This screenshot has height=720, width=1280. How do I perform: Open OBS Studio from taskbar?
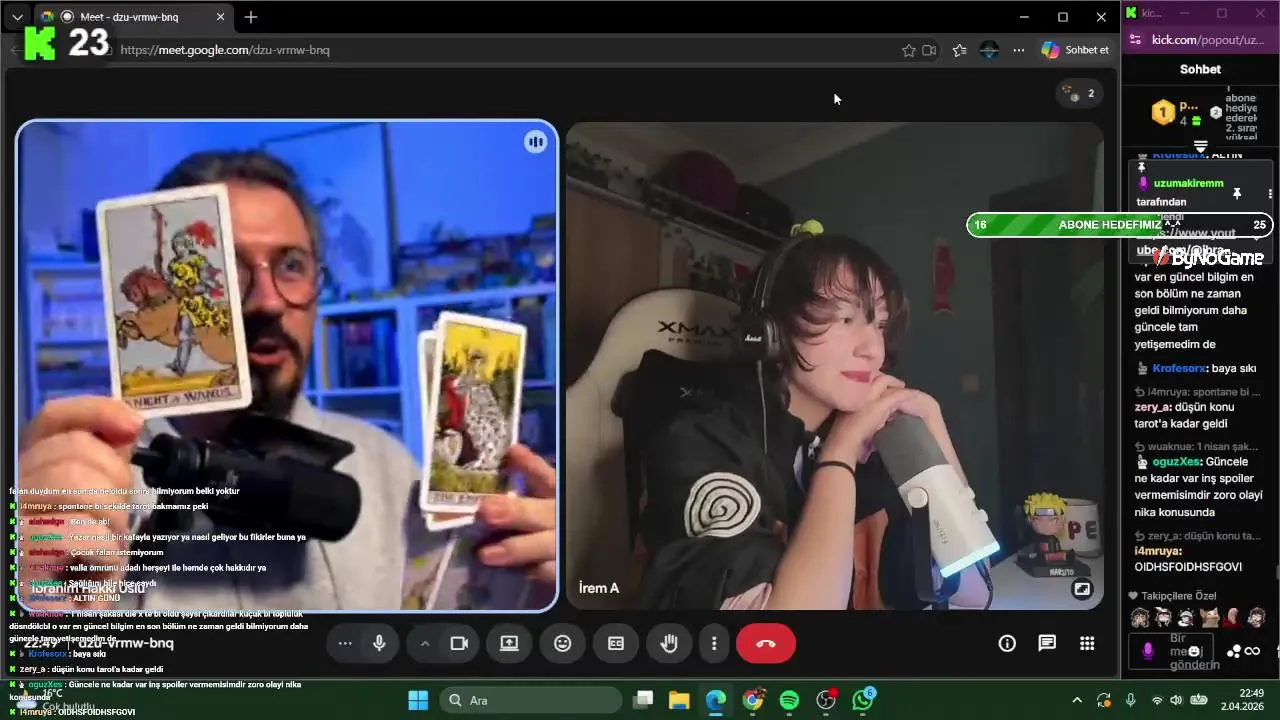[x=826, y=700]
